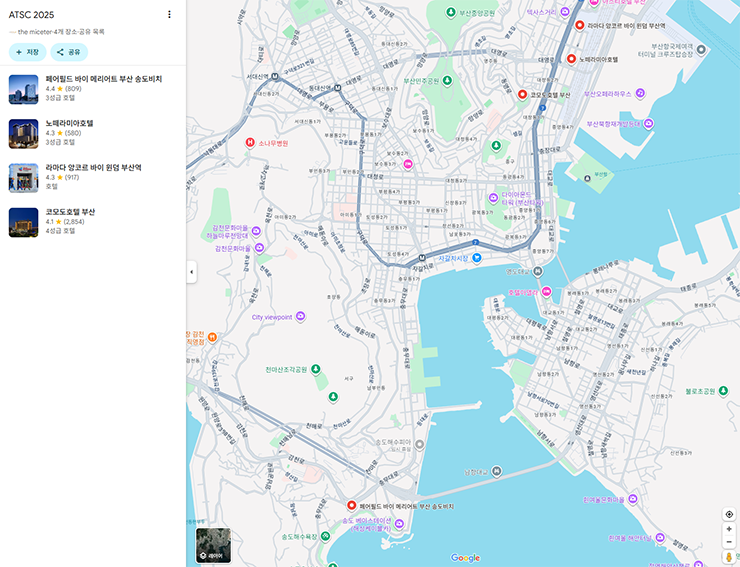This screenshot has width=740, height=567.
Task: Click the Street View pegman icon
Action: point(729,557)
